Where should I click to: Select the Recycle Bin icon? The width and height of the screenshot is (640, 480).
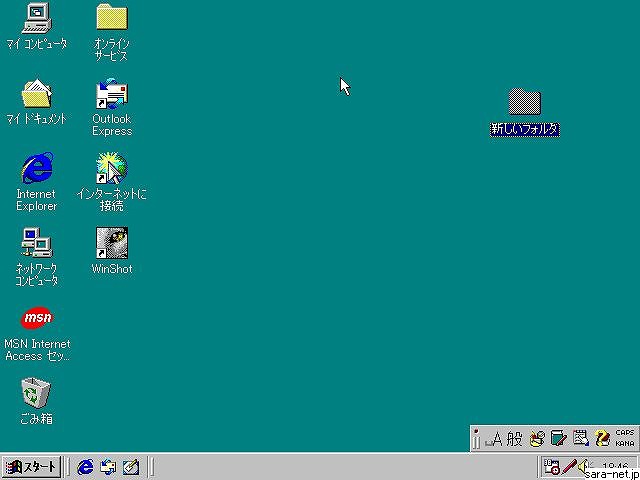tap(37, 393)
